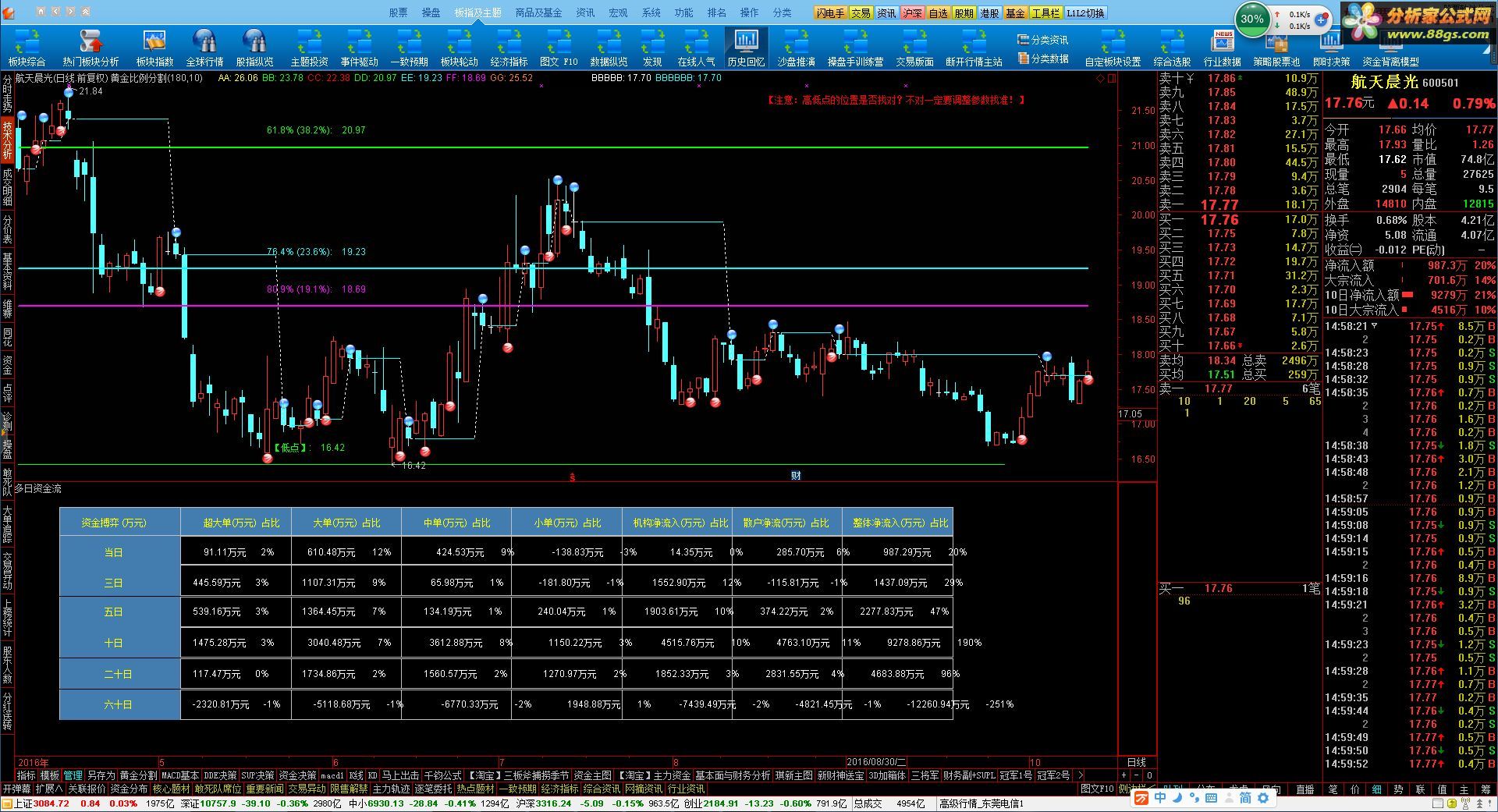Image resolution: width=1498 pixels, height=812 pixels.
Task: Click the 沪深 shortcut button
Action: [912, 13]
